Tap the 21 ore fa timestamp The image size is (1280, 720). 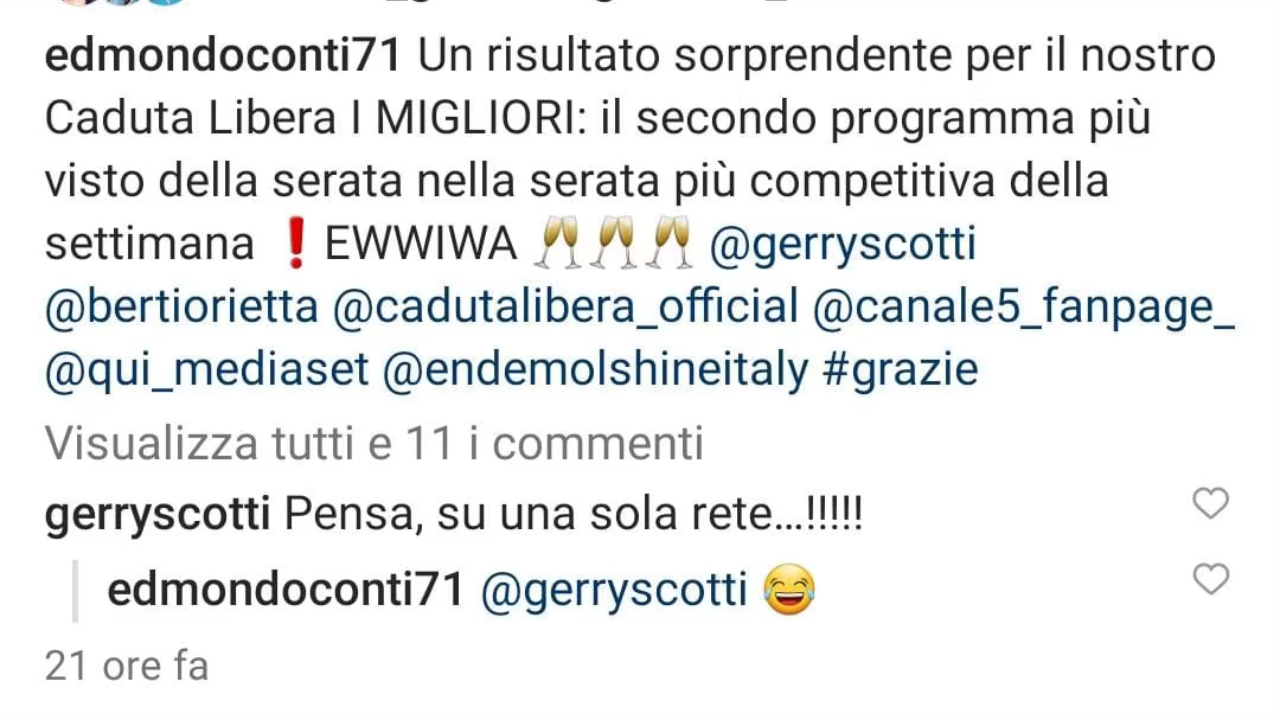pyautogui.click(x=127, y=667)
